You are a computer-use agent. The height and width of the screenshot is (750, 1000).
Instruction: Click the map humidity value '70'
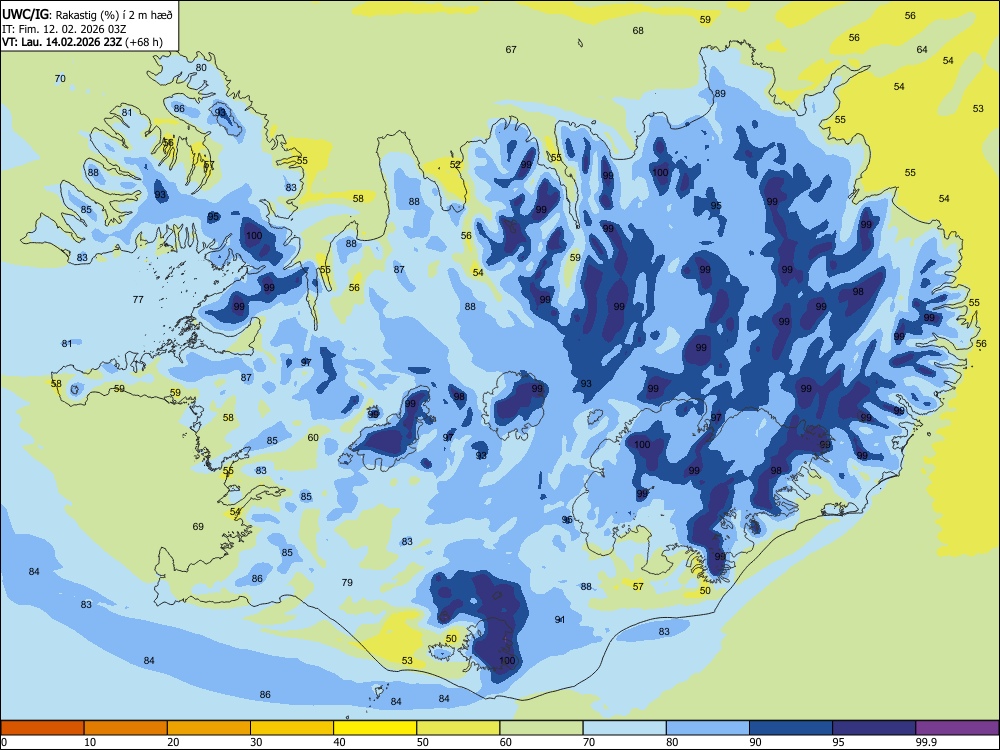[x=60, y=78]
